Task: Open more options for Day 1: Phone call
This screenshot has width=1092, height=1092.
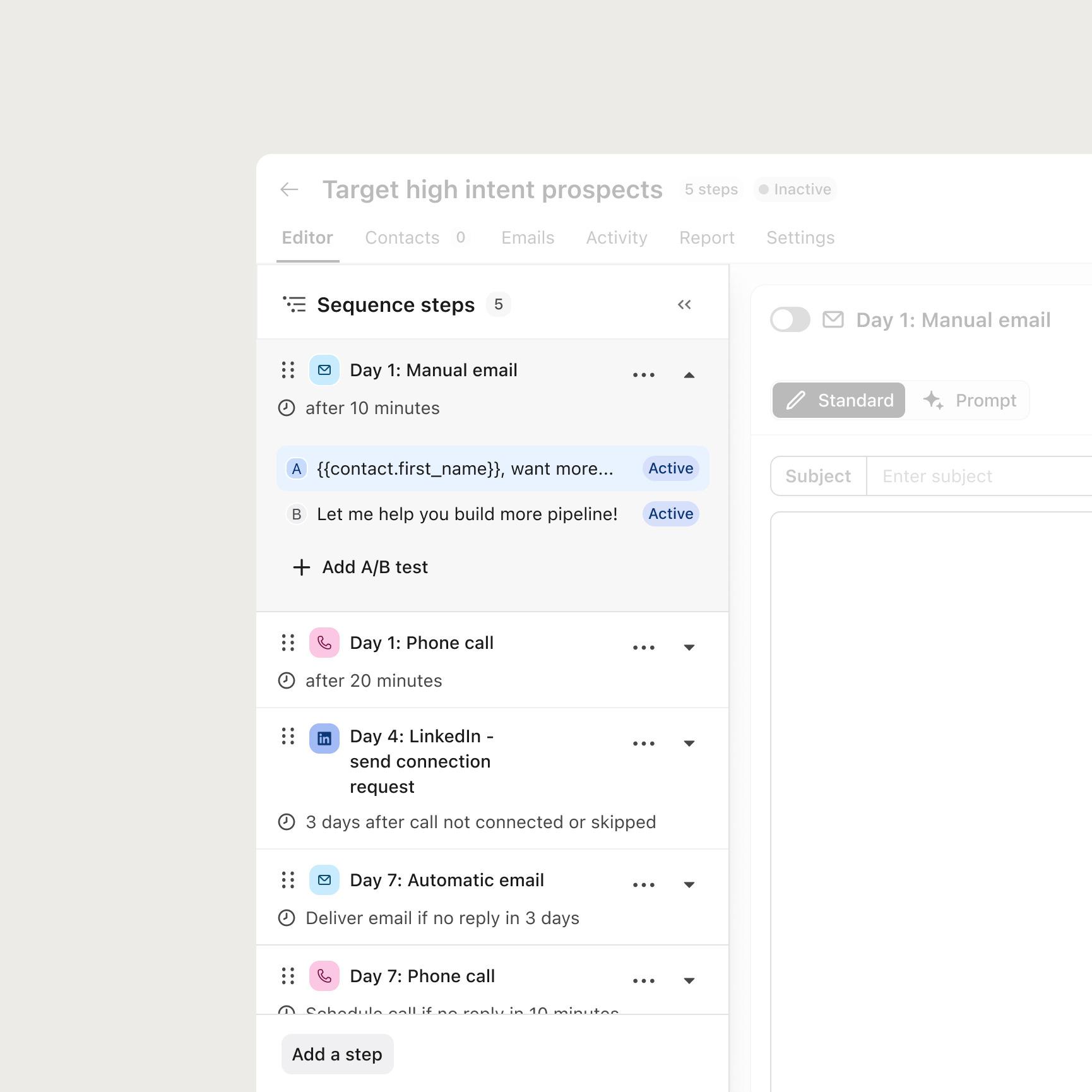Action: pos(643,648)
